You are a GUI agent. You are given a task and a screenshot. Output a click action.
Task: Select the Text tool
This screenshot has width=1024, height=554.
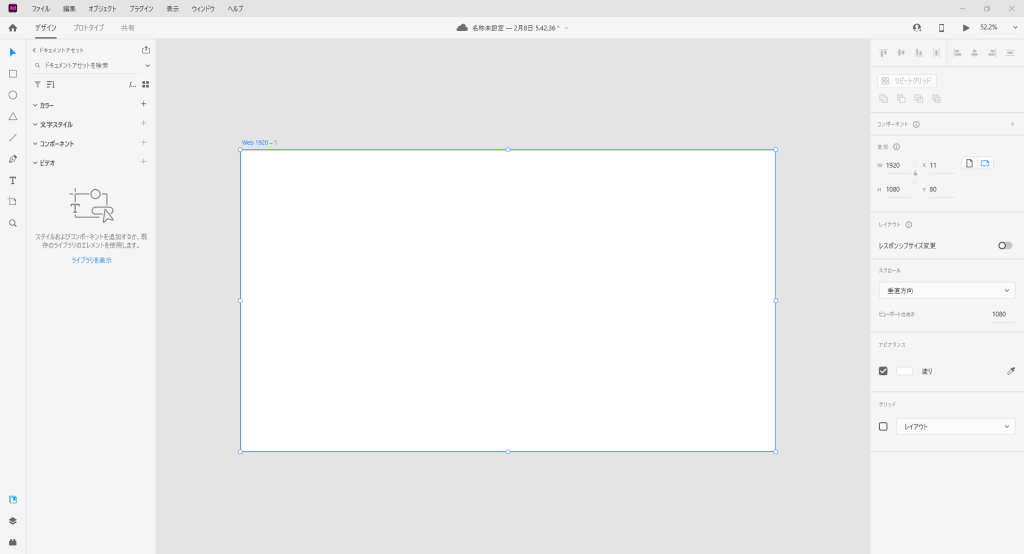pos(13,181)
